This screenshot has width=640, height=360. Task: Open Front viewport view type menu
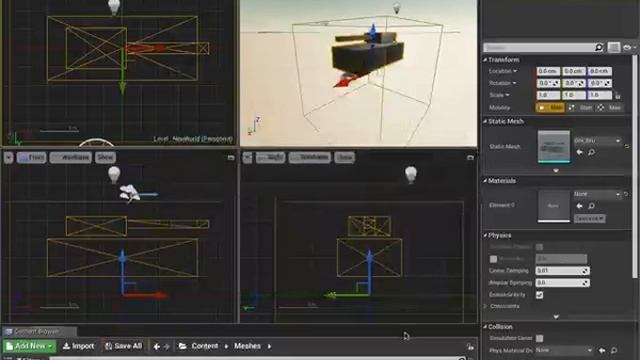[31, 158]
